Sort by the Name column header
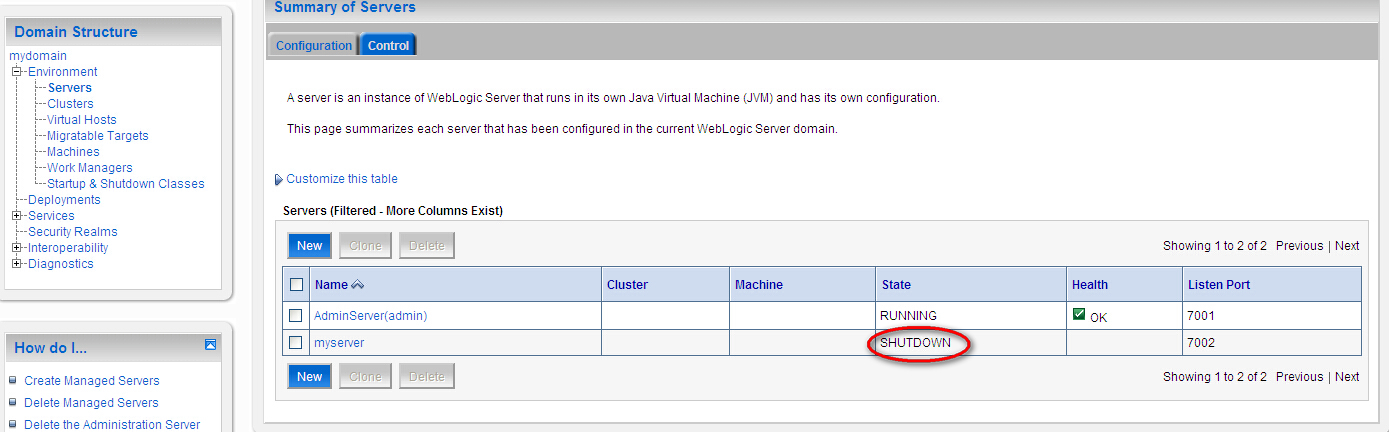The width and height of the screenshot is (1389, 432). coord(331,285)
